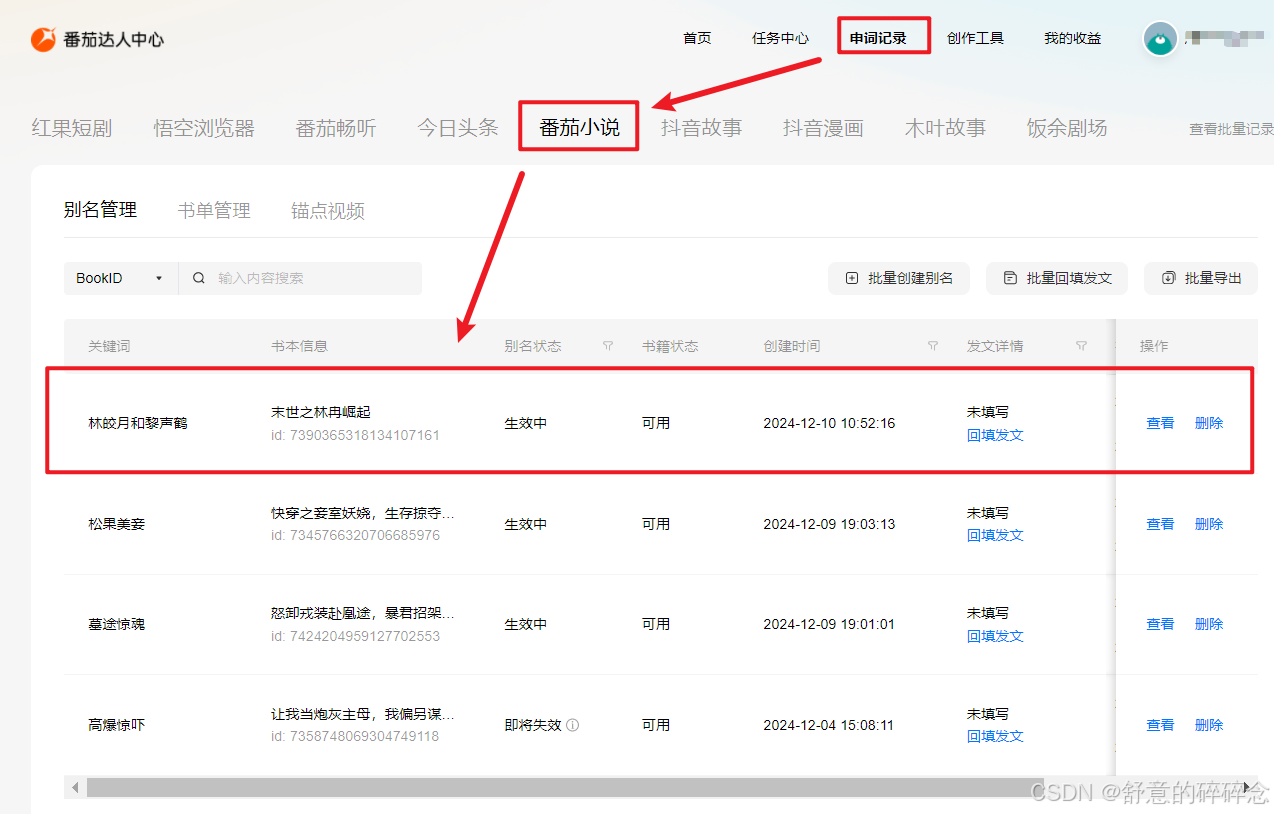The width and height of the screenshot is (1274, 814).
Task: Open the 锚点视频 sub-tab
Action: pos(328,211)
